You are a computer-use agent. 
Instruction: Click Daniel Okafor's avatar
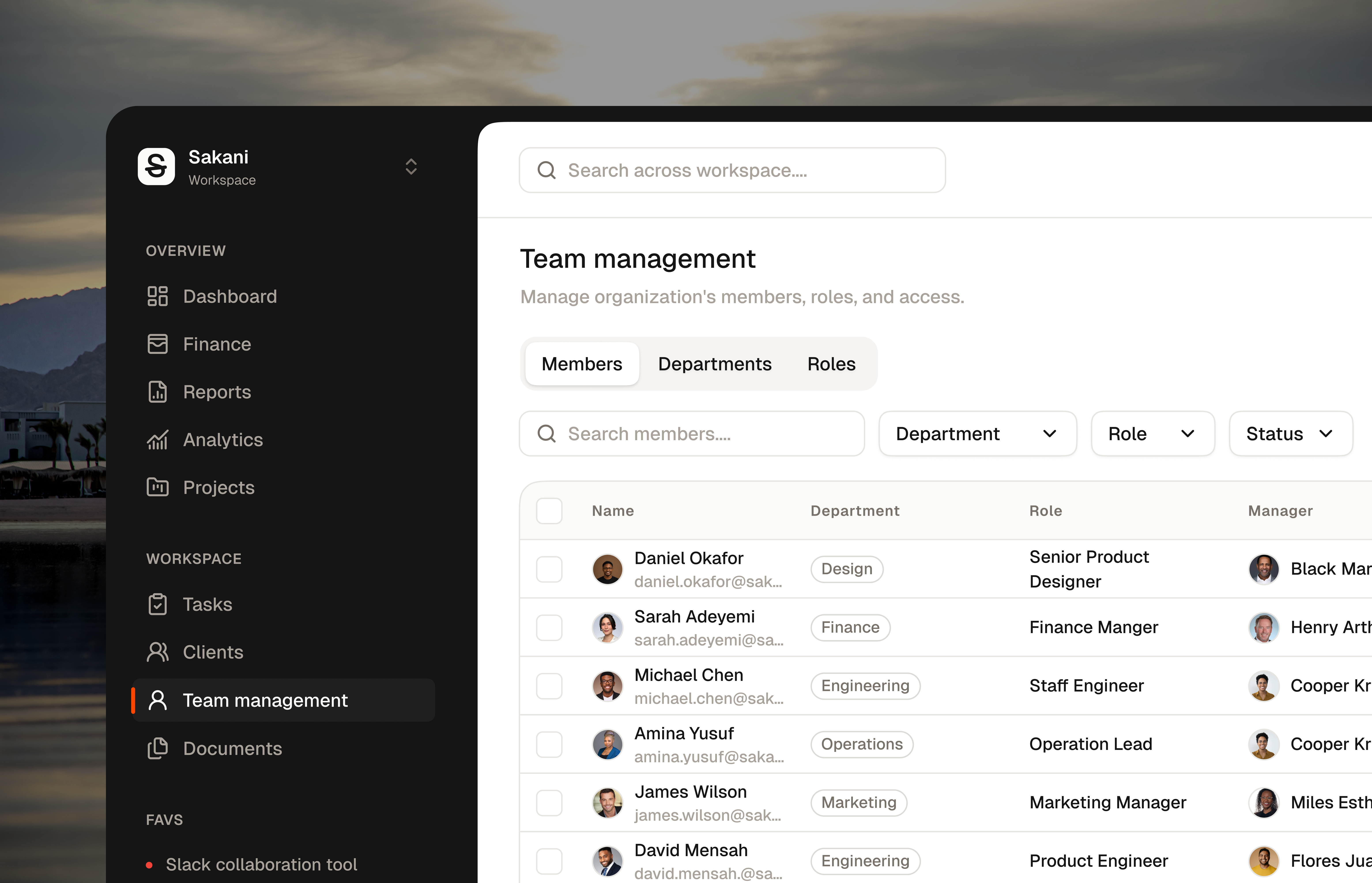pyautogui.click(x=607, y=569)
